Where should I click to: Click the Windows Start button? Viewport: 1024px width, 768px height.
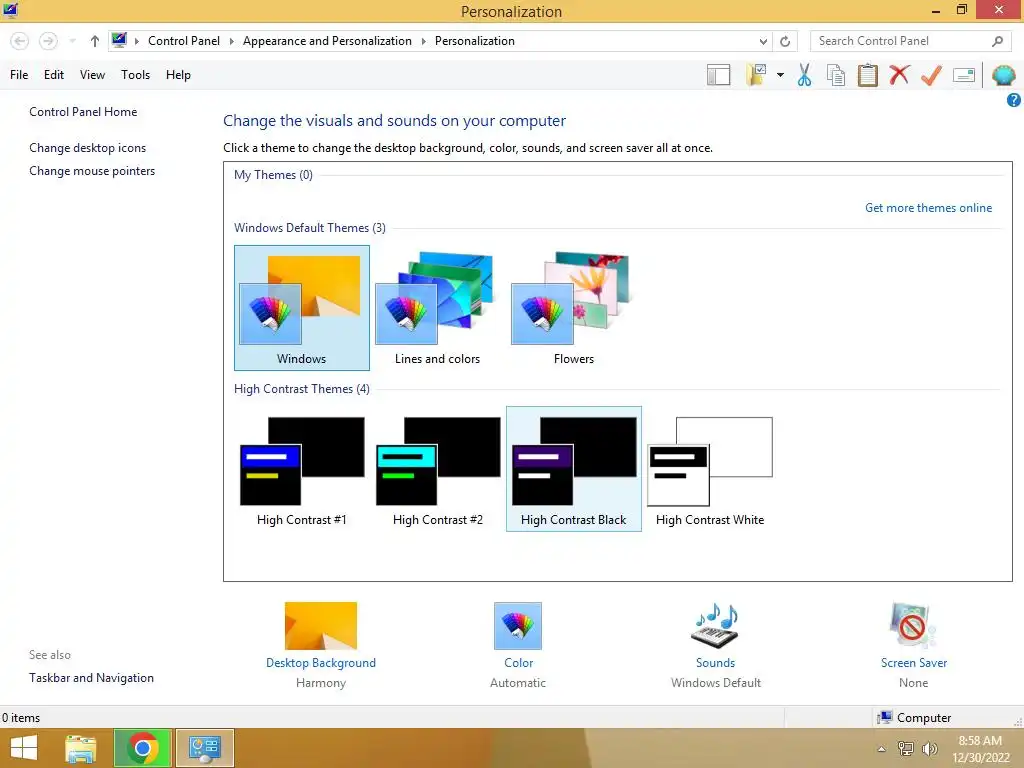click(24, 748)
